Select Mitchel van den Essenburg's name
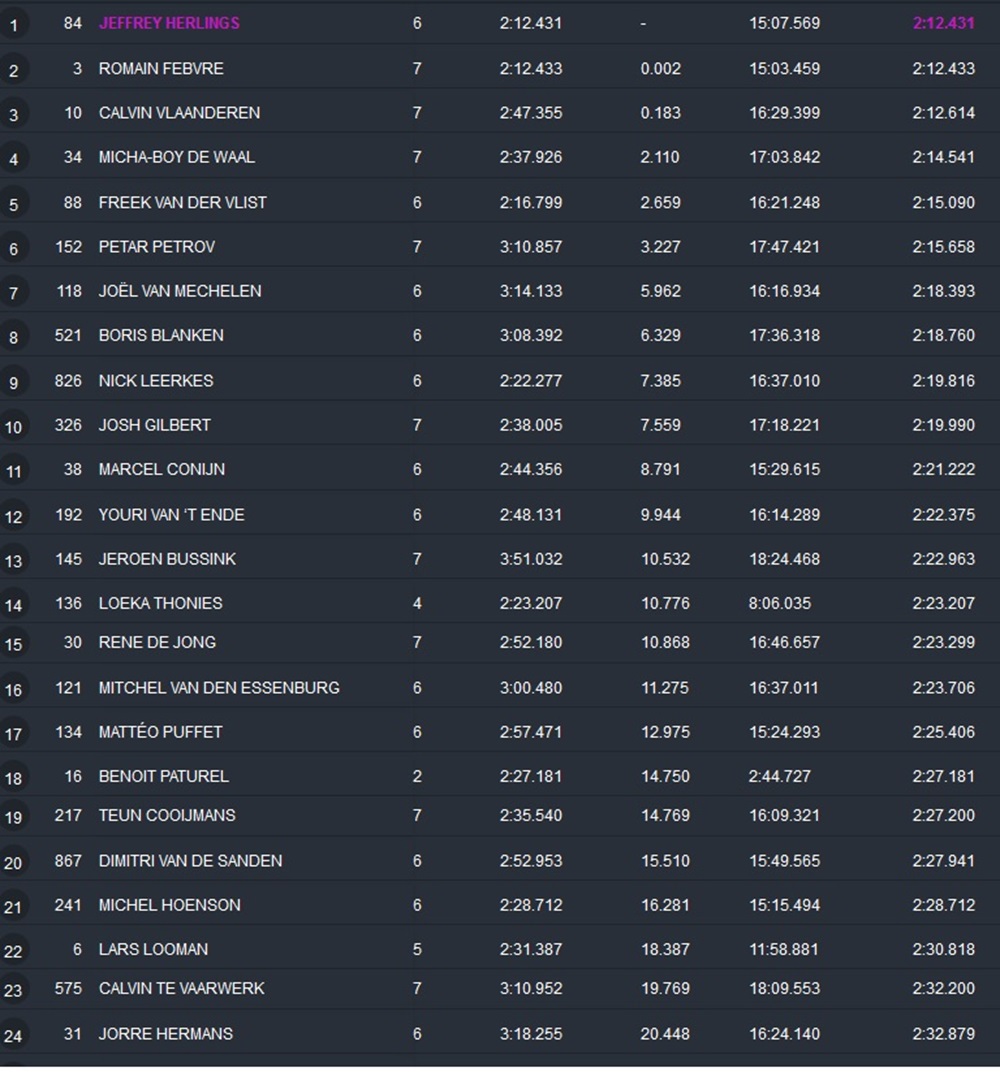 (219, 687)
